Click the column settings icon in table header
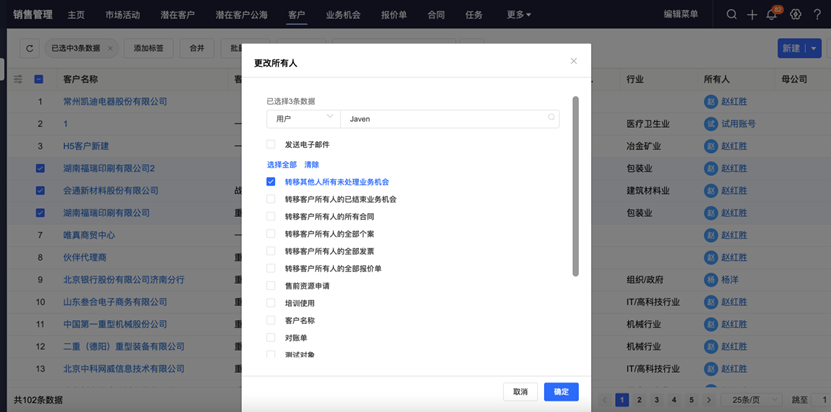831x412 pixels. (18, 79)
